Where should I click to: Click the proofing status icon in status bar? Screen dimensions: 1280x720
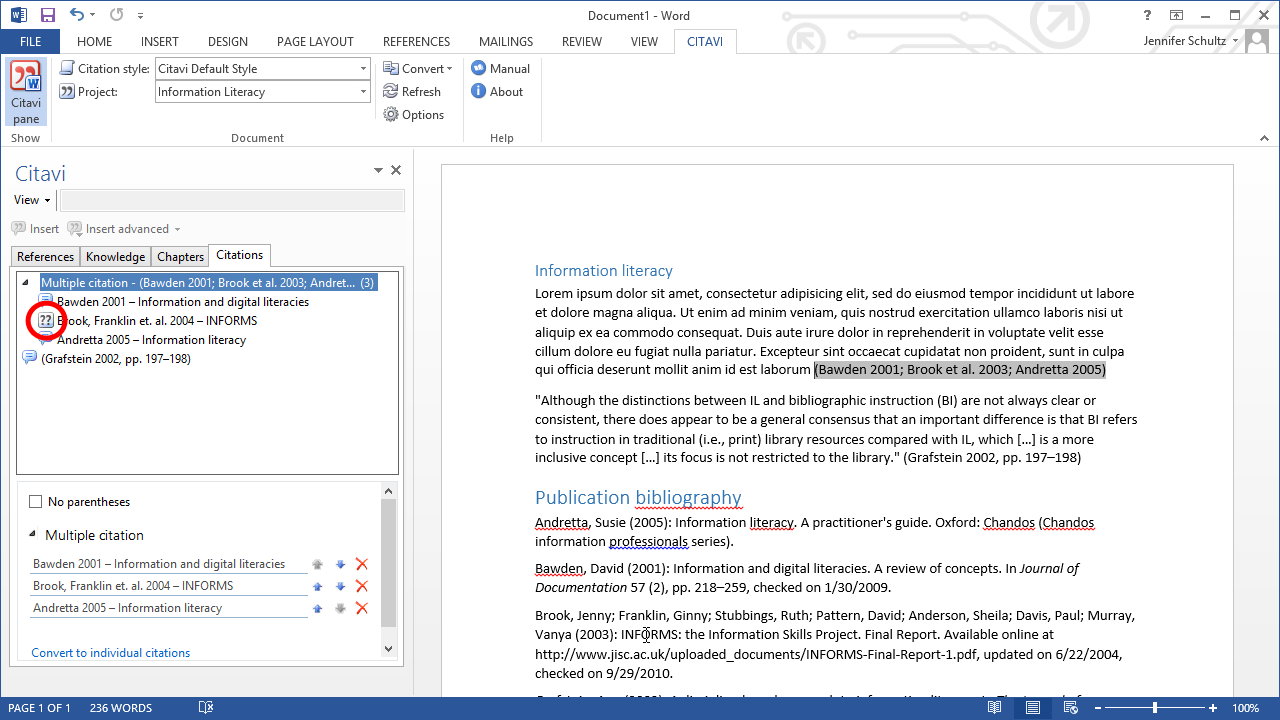tap(205, 707)
